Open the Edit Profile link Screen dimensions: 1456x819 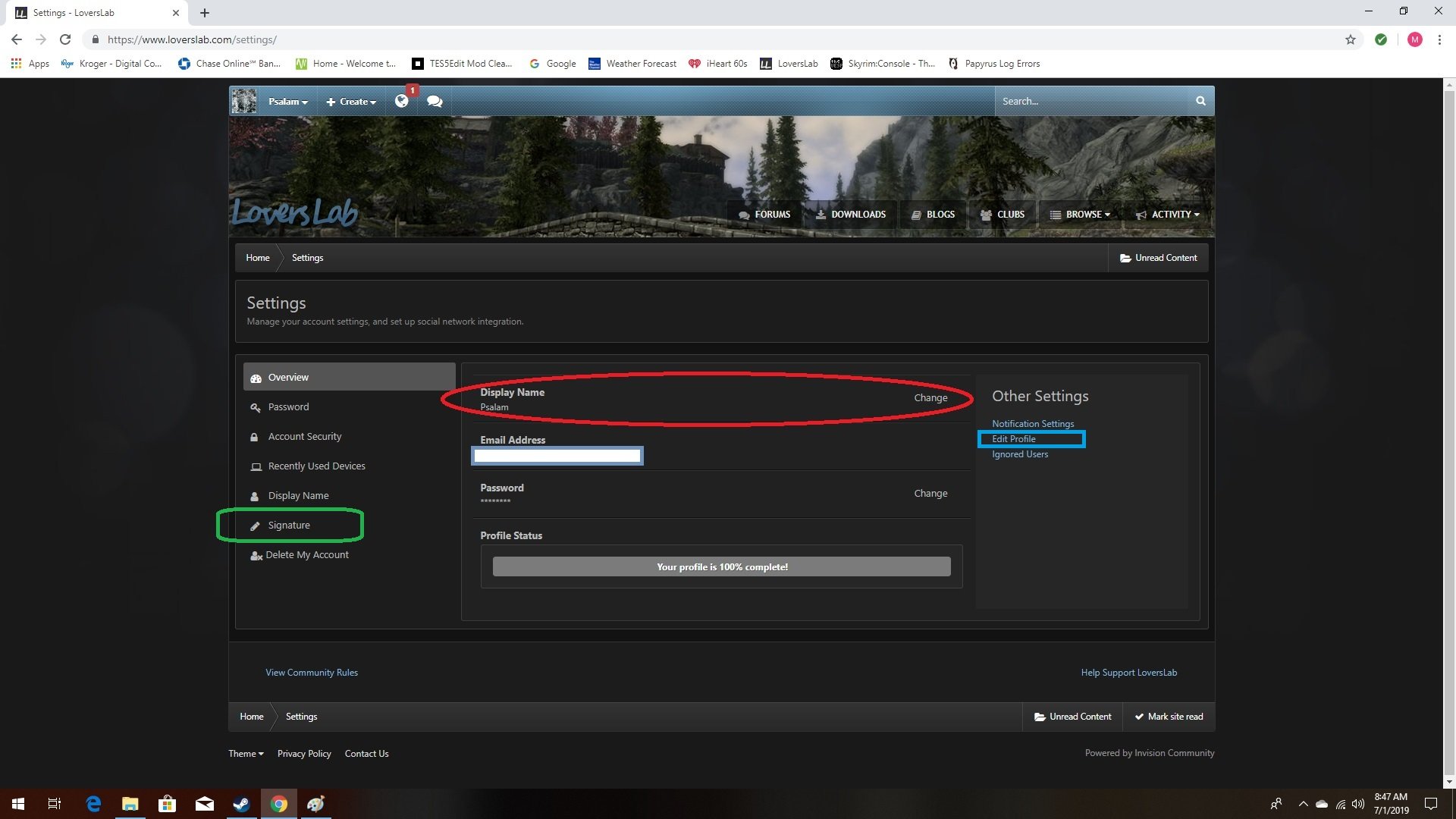tap(1014, 439)
